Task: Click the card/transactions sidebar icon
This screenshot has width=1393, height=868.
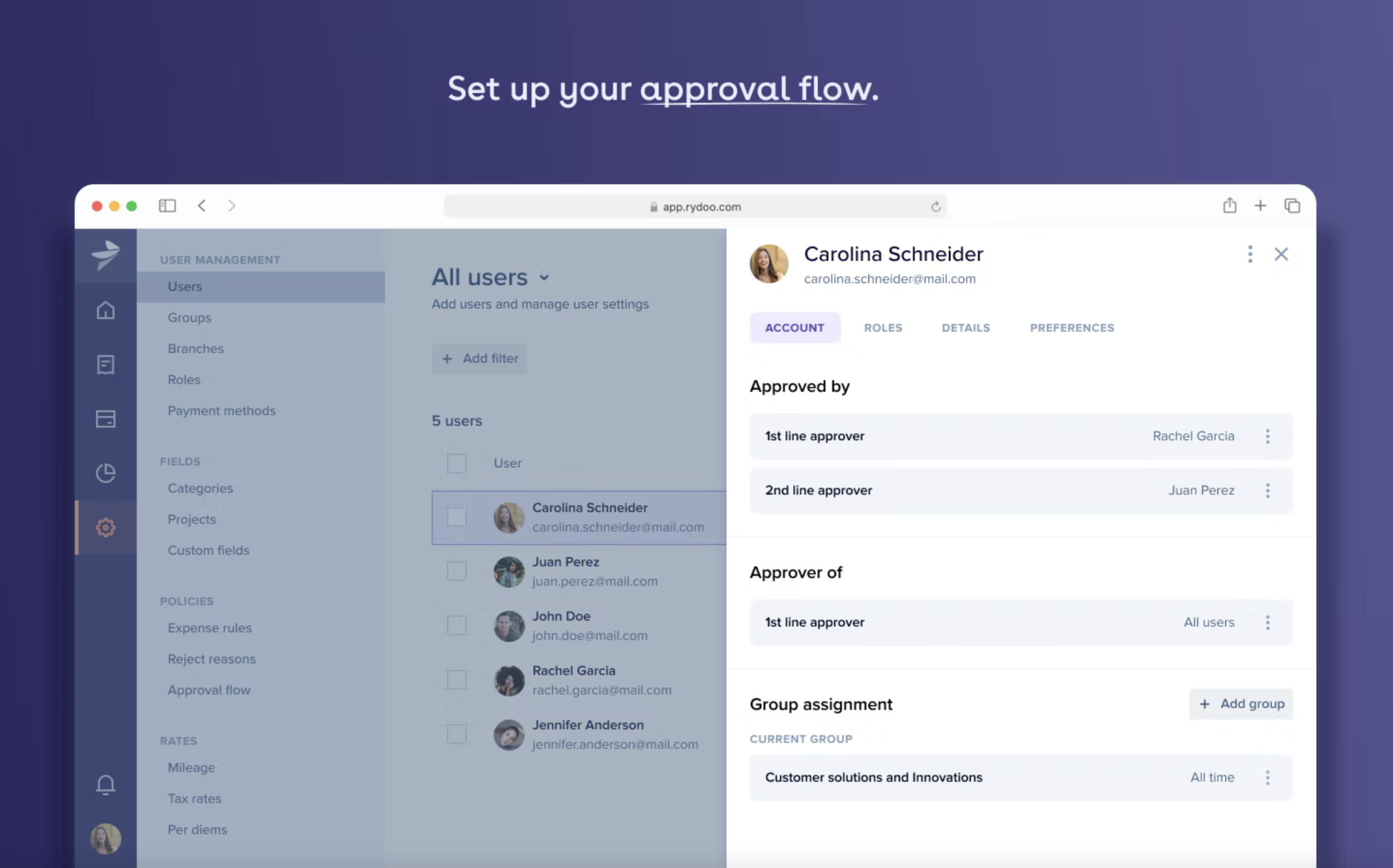Action: [x=106, y=419]
